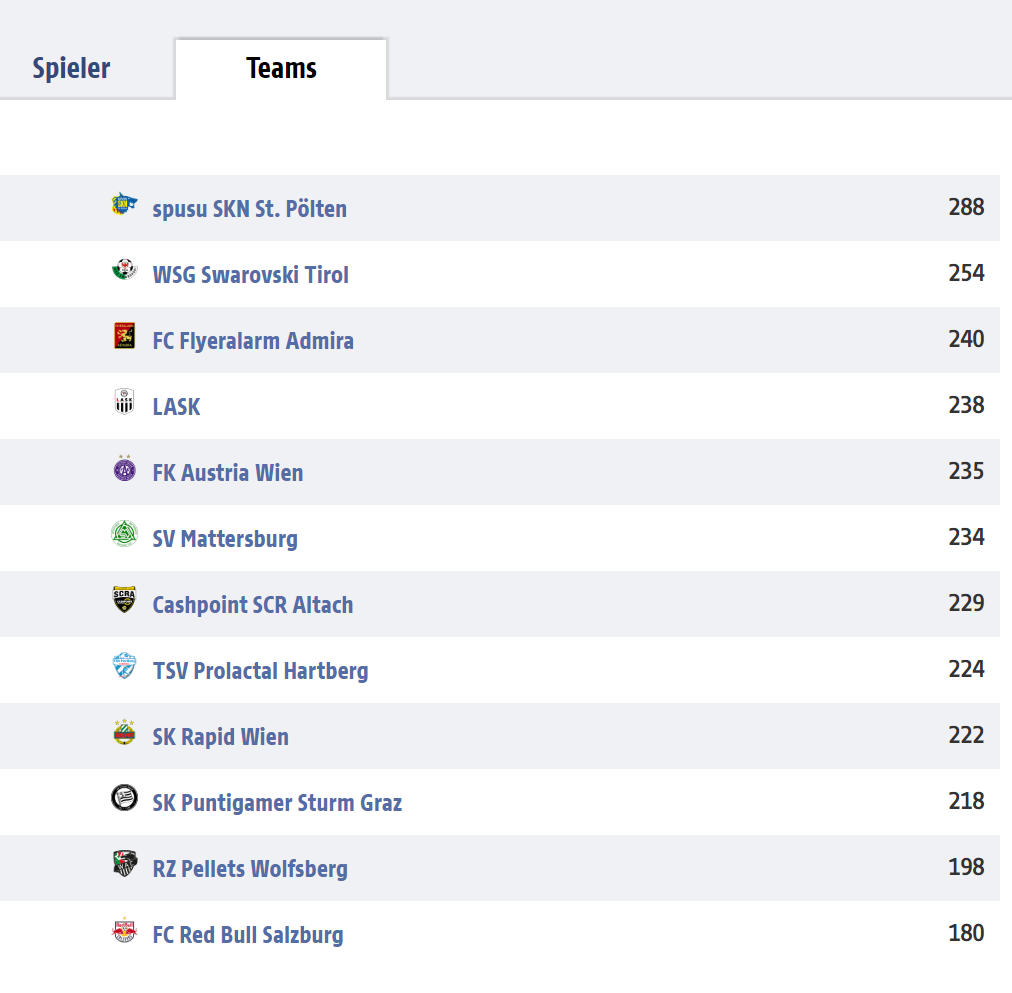Click the Sturm Graz round logo
1012x993 pixels.
tap(124, 797)
